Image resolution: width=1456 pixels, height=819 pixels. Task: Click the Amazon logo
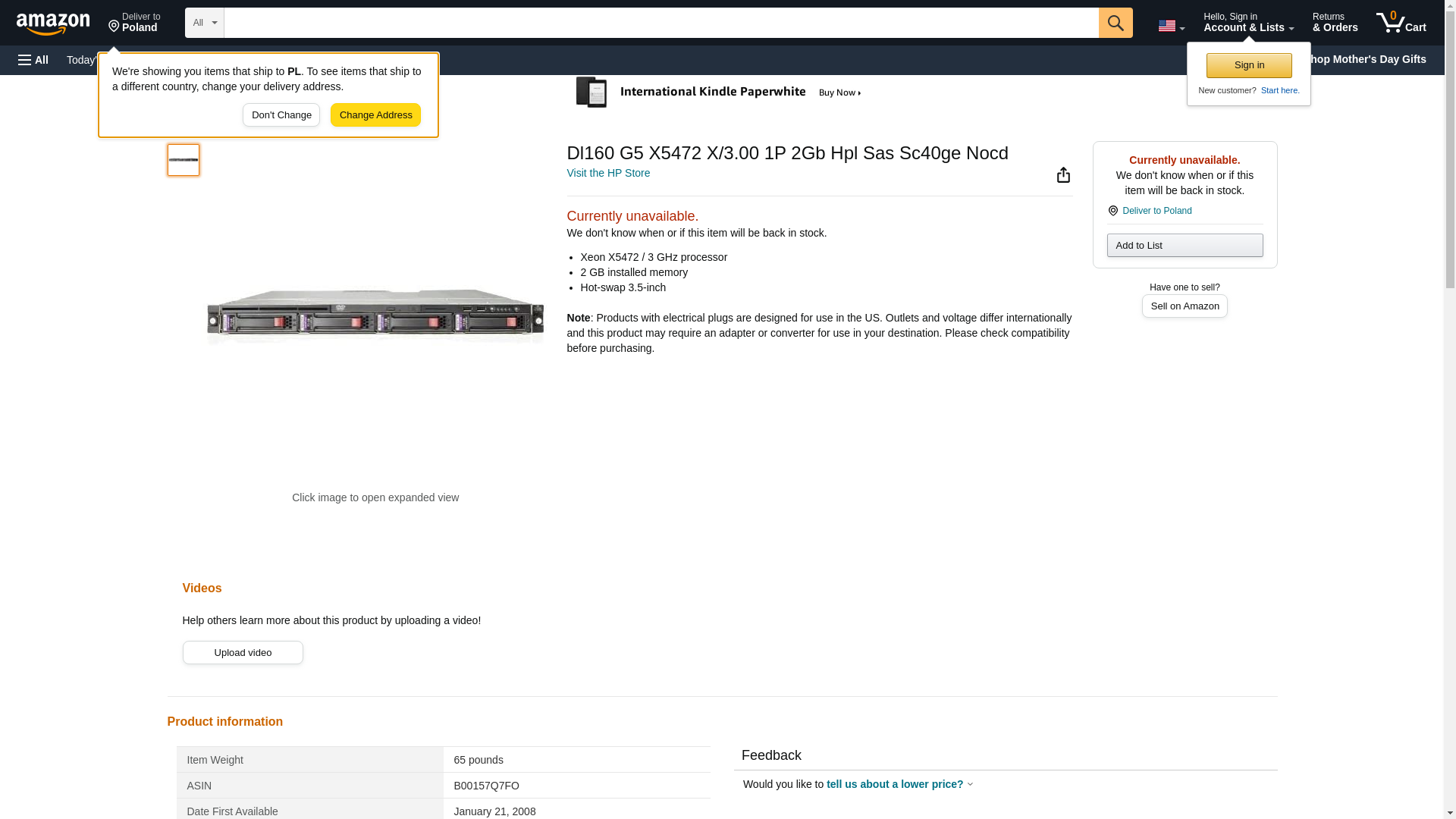(x=53, y=24)
